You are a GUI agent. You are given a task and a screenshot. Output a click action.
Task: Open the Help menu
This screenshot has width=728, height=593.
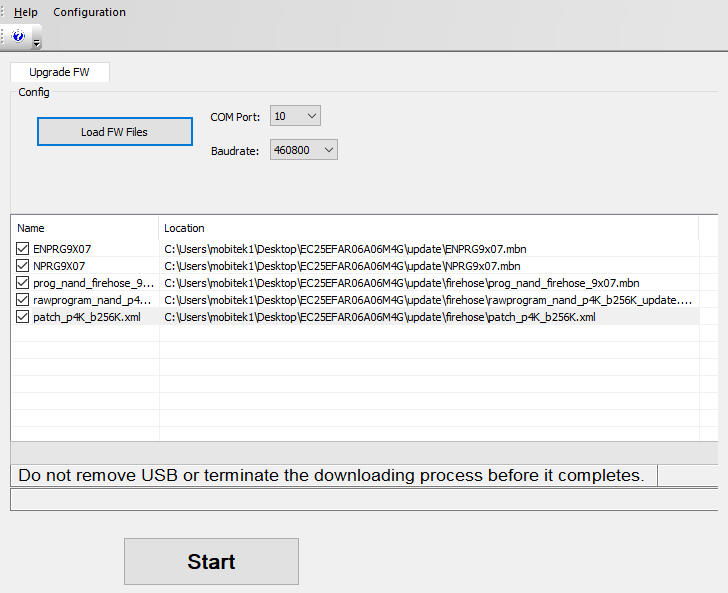point(26,12)
